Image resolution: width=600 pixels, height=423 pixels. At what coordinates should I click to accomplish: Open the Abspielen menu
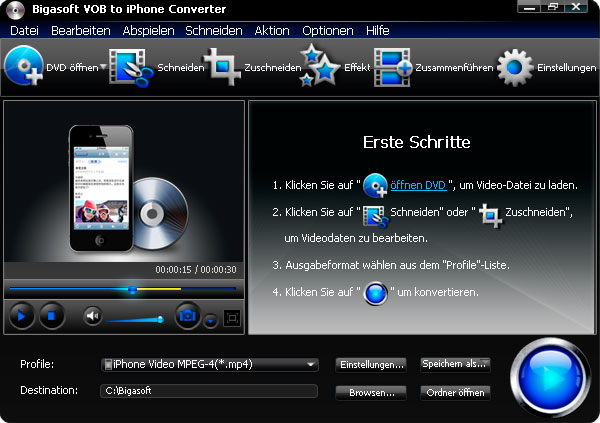148,31
